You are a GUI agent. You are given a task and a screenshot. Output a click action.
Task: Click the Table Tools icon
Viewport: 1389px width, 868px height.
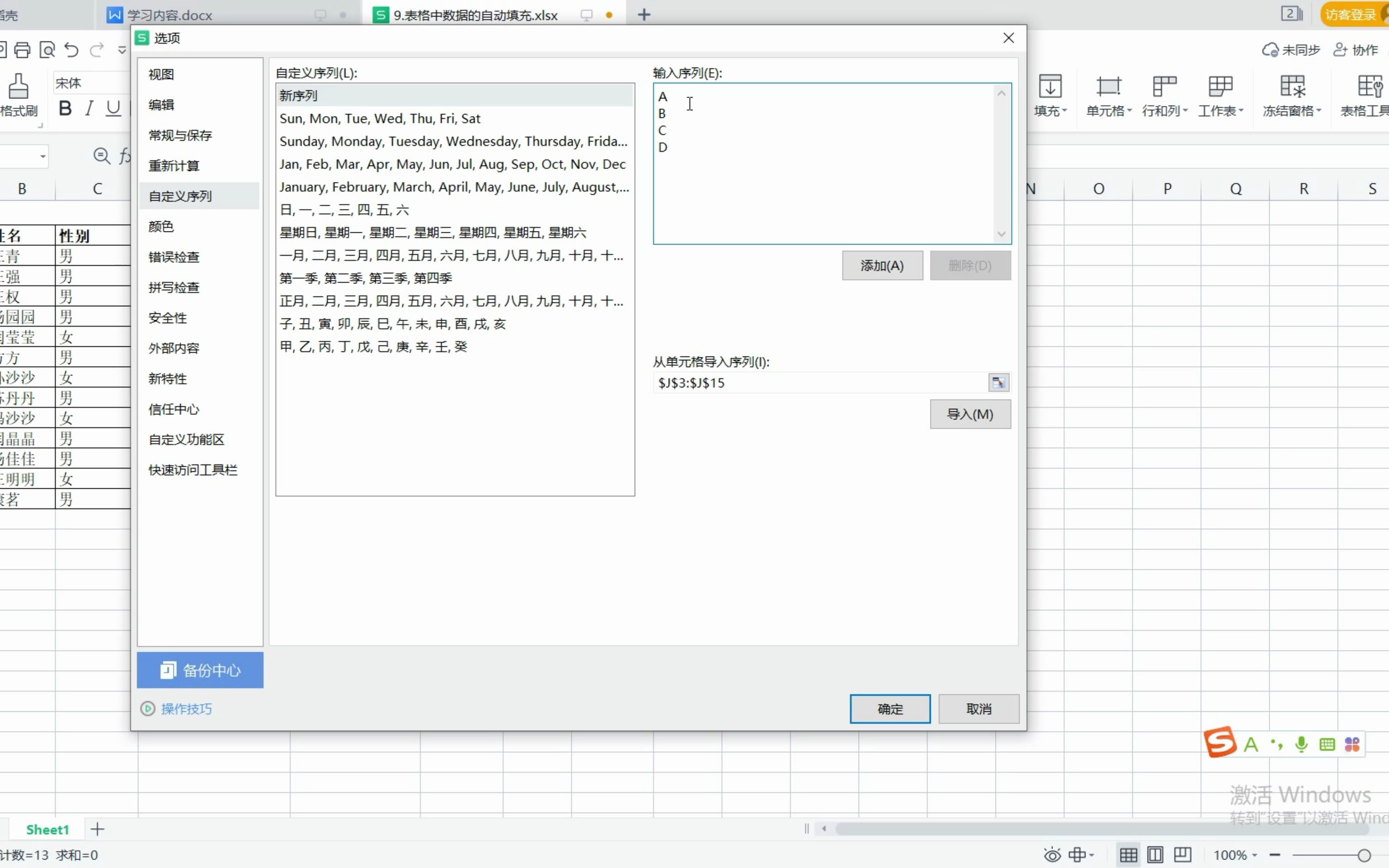pos(1369,86)
